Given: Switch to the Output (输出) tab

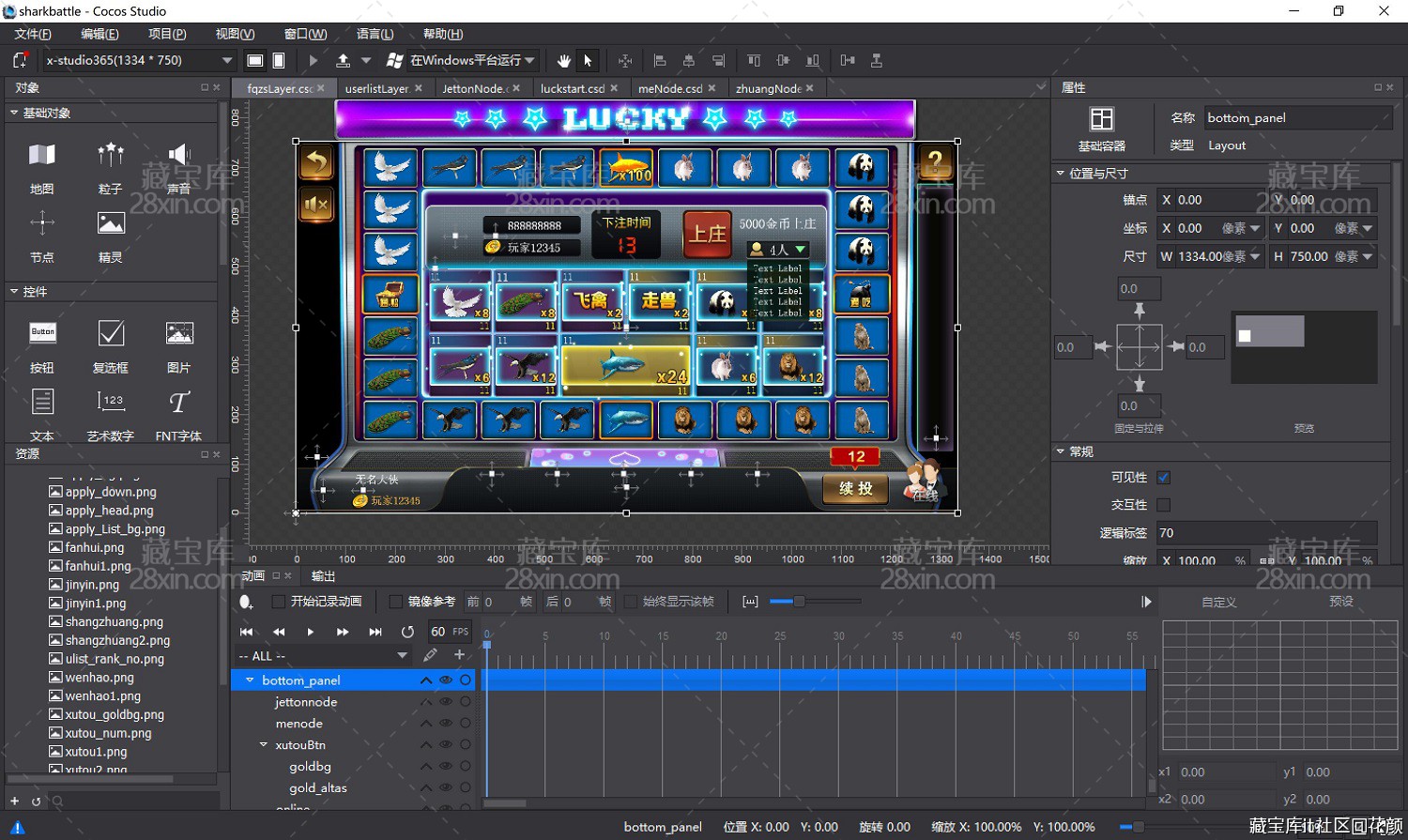Looking at the screenshot, I should 323,576.
